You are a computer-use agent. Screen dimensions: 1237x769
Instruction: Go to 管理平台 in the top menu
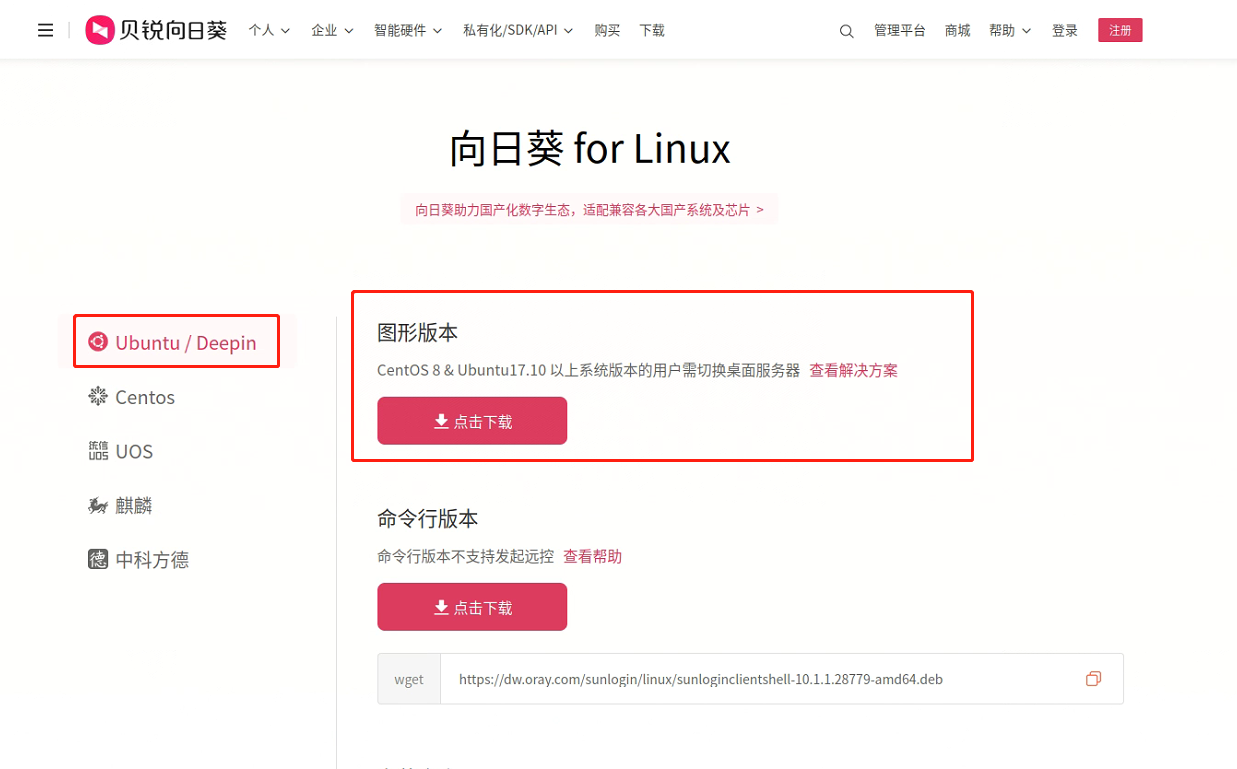click(899, 30)
